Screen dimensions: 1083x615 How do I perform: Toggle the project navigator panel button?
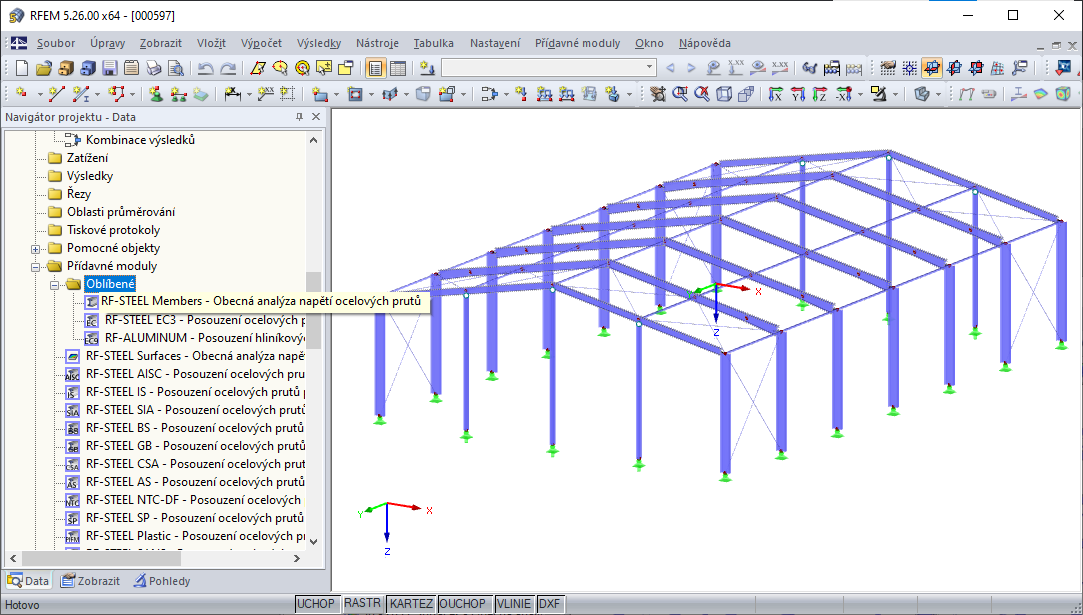pyautogui.click(x=376, y=68)
